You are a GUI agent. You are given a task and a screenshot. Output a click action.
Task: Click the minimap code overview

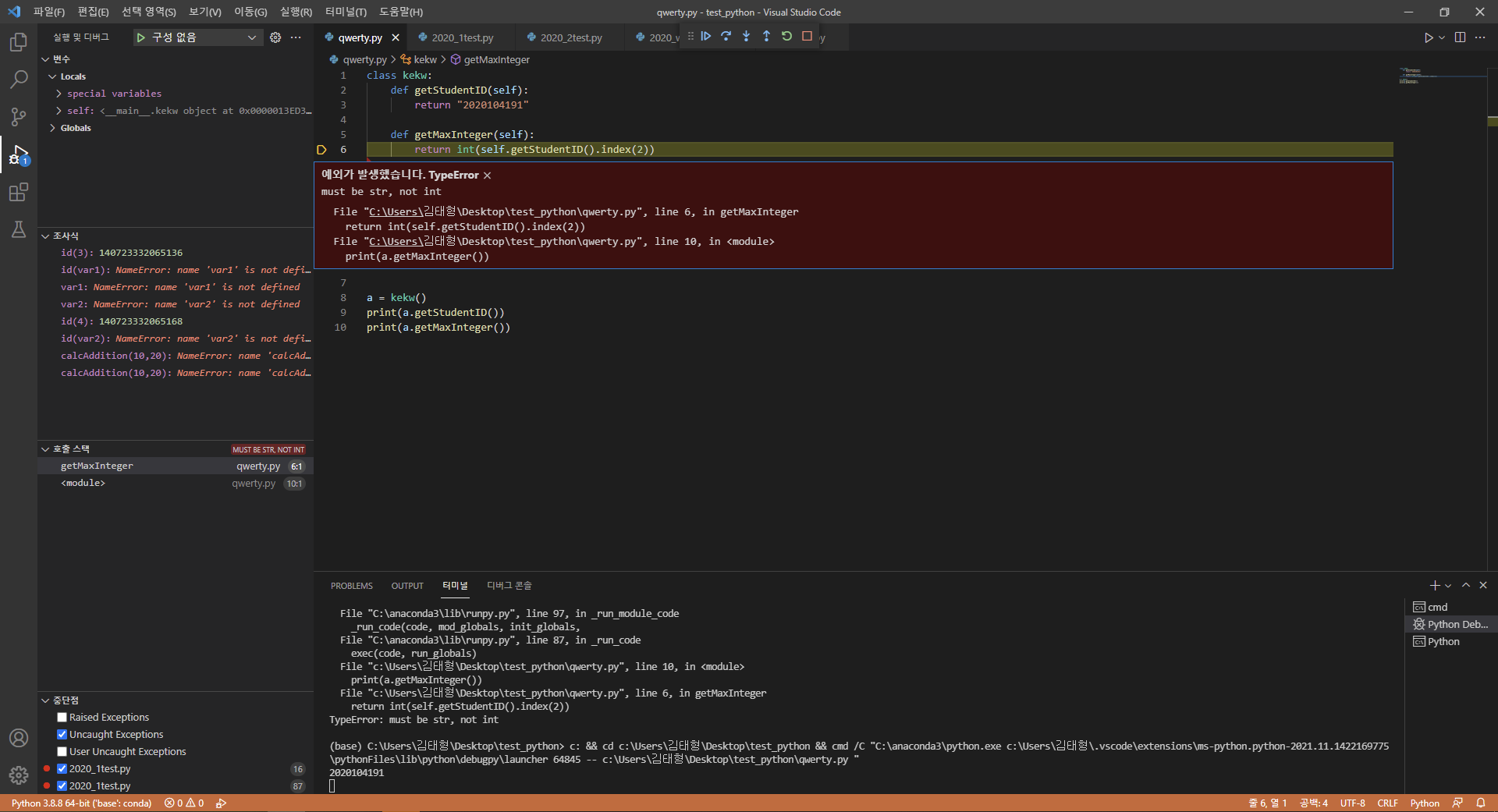1442,76
